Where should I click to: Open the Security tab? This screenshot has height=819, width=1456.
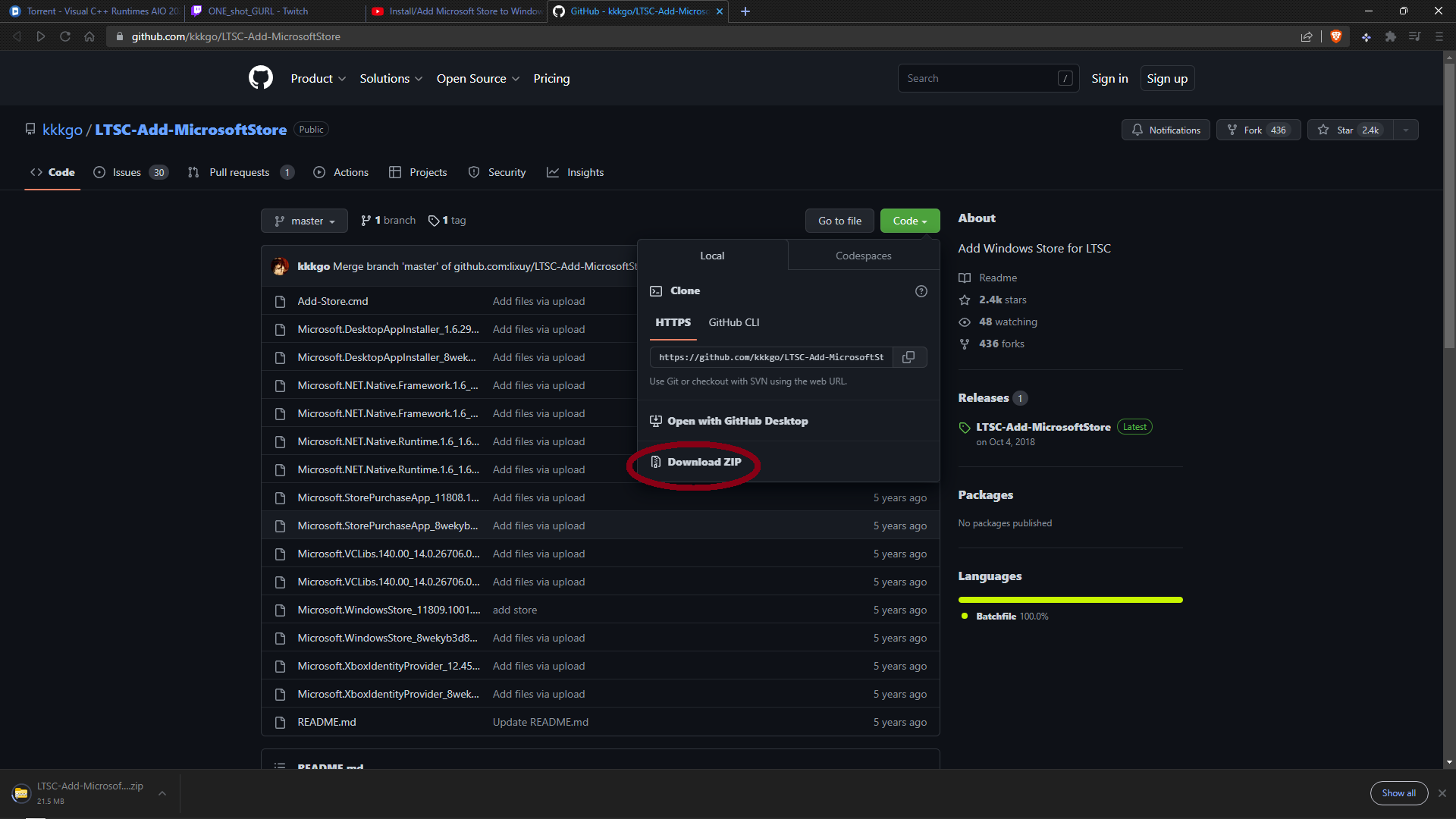tap(497, 173)
